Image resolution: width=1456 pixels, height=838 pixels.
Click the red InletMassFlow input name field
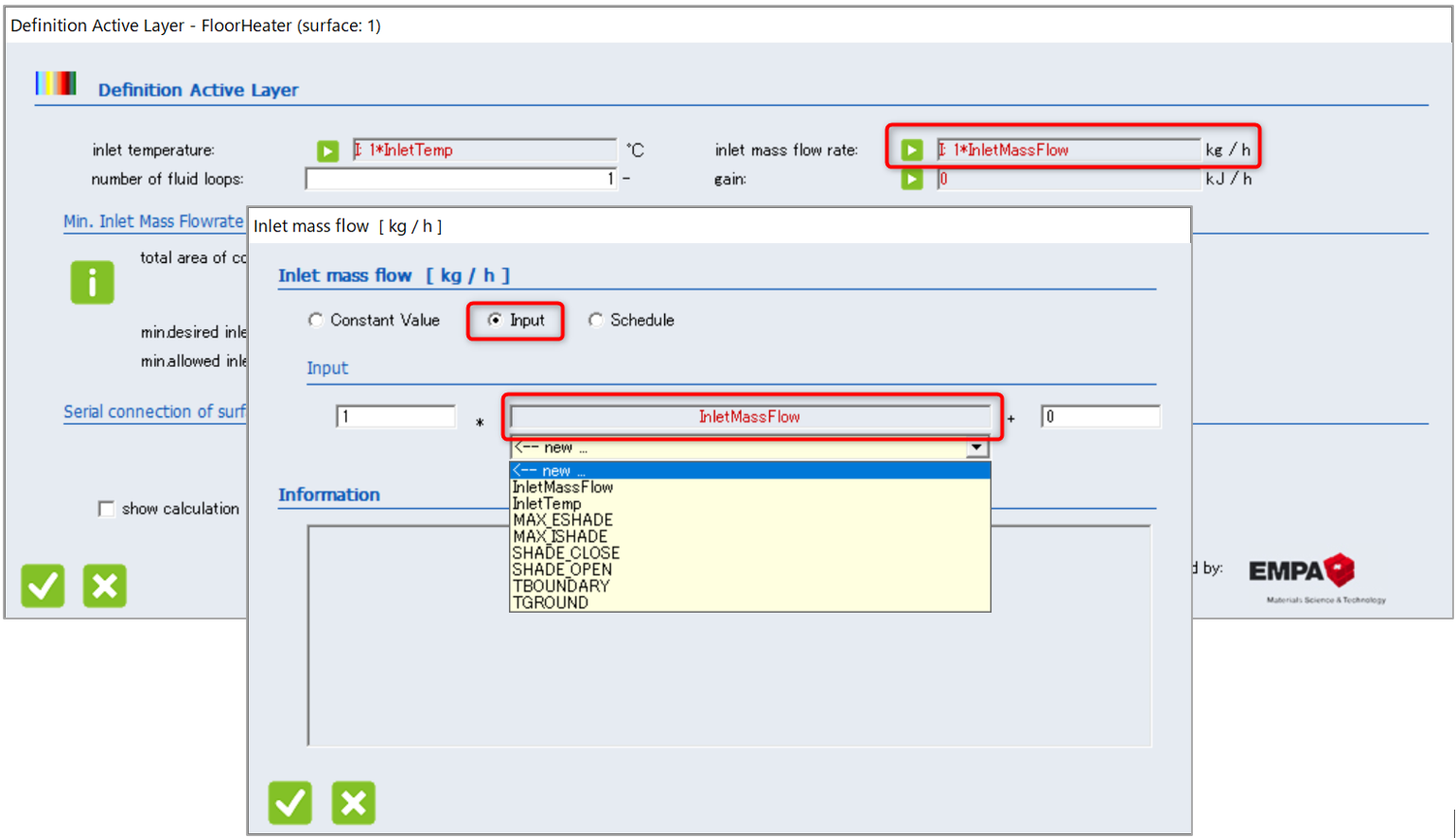749,416
